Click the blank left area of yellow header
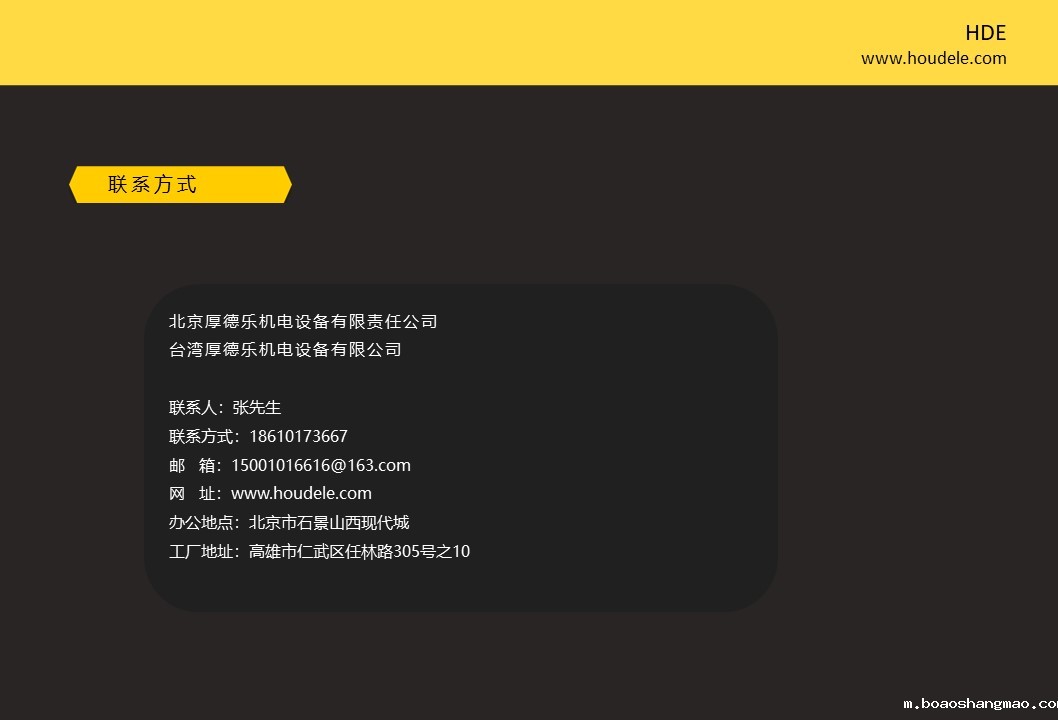 pyautogui.click(x=300, y=42)
